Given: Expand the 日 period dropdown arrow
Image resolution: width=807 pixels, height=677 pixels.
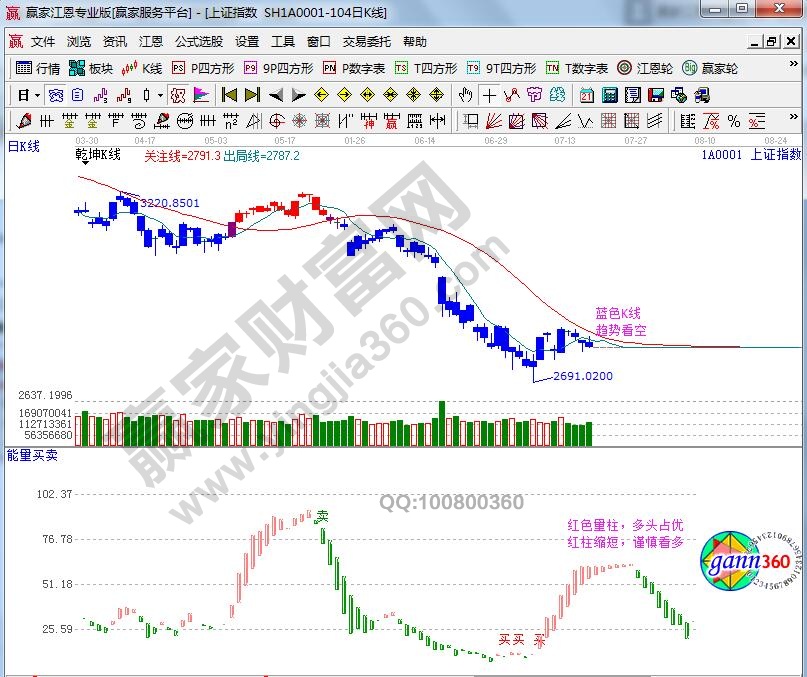Looking at the screenshot, I should 37,96.
